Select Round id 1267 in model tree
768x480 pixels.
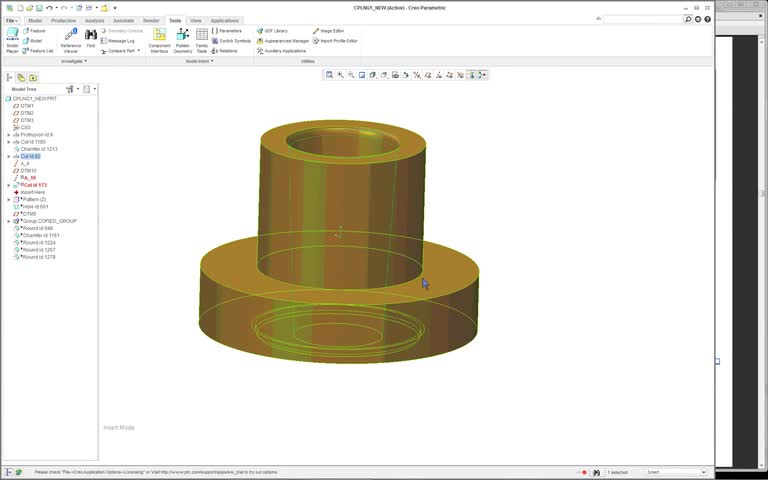(x=39, y=250)
